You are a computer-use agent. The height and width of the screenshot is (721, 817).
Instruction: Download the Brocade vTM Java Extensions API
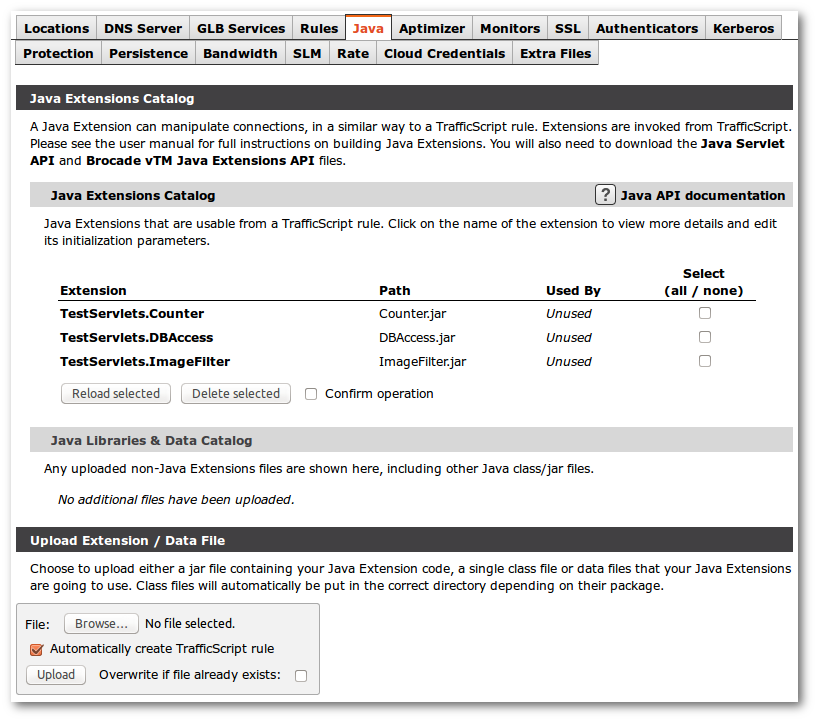coord(200,160)
